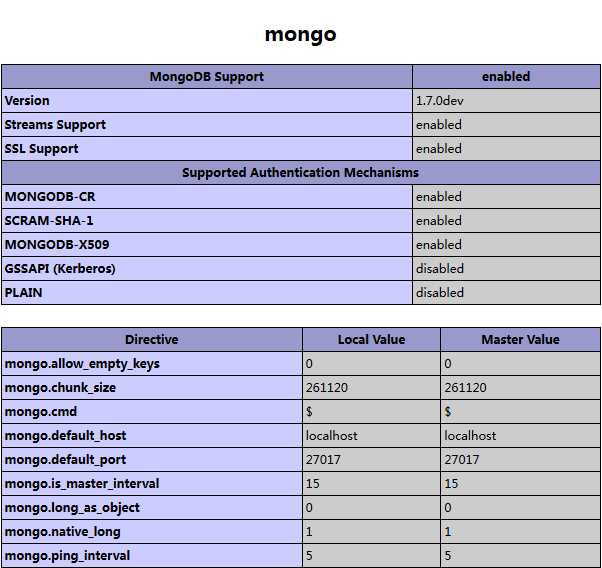Click the Local Value column header
This screenshot has width=602, height=568.
coord(371,340)
